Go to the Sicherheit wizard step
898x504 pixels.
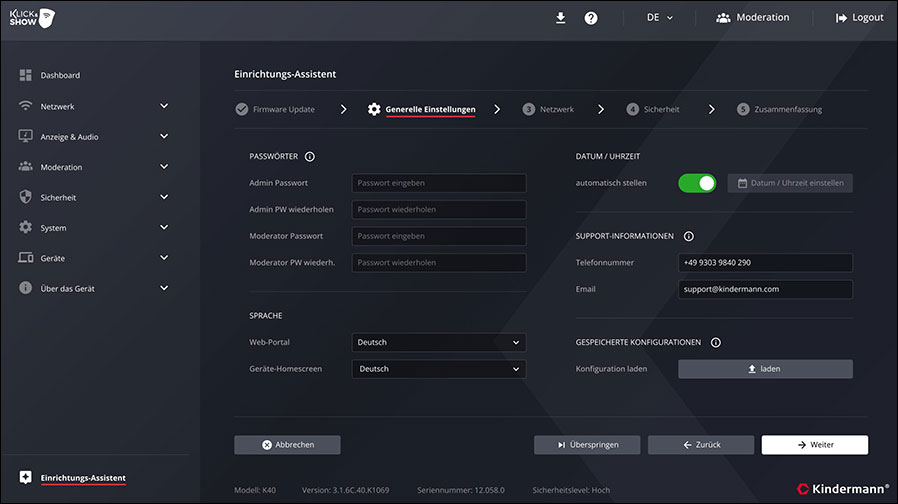point(653,109)
